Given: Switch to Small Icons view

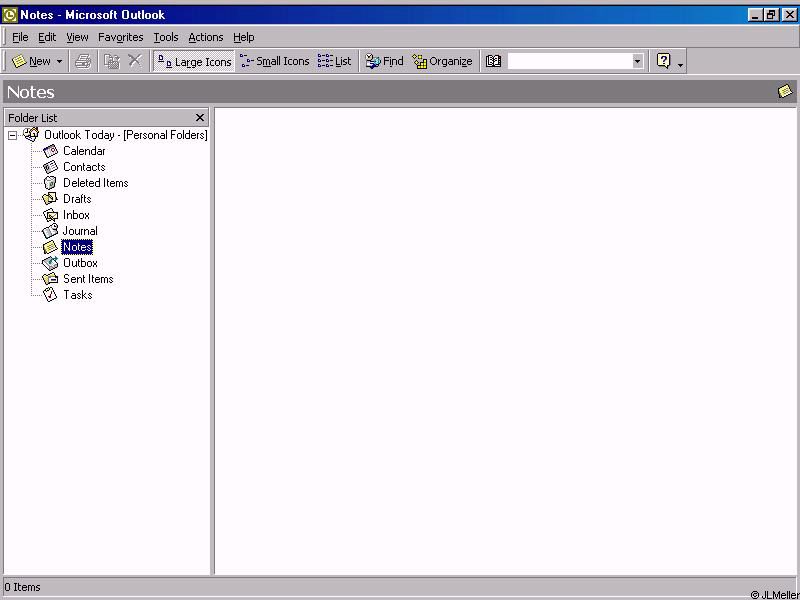Looking at the screenshot, I should [x=275, y=61].
